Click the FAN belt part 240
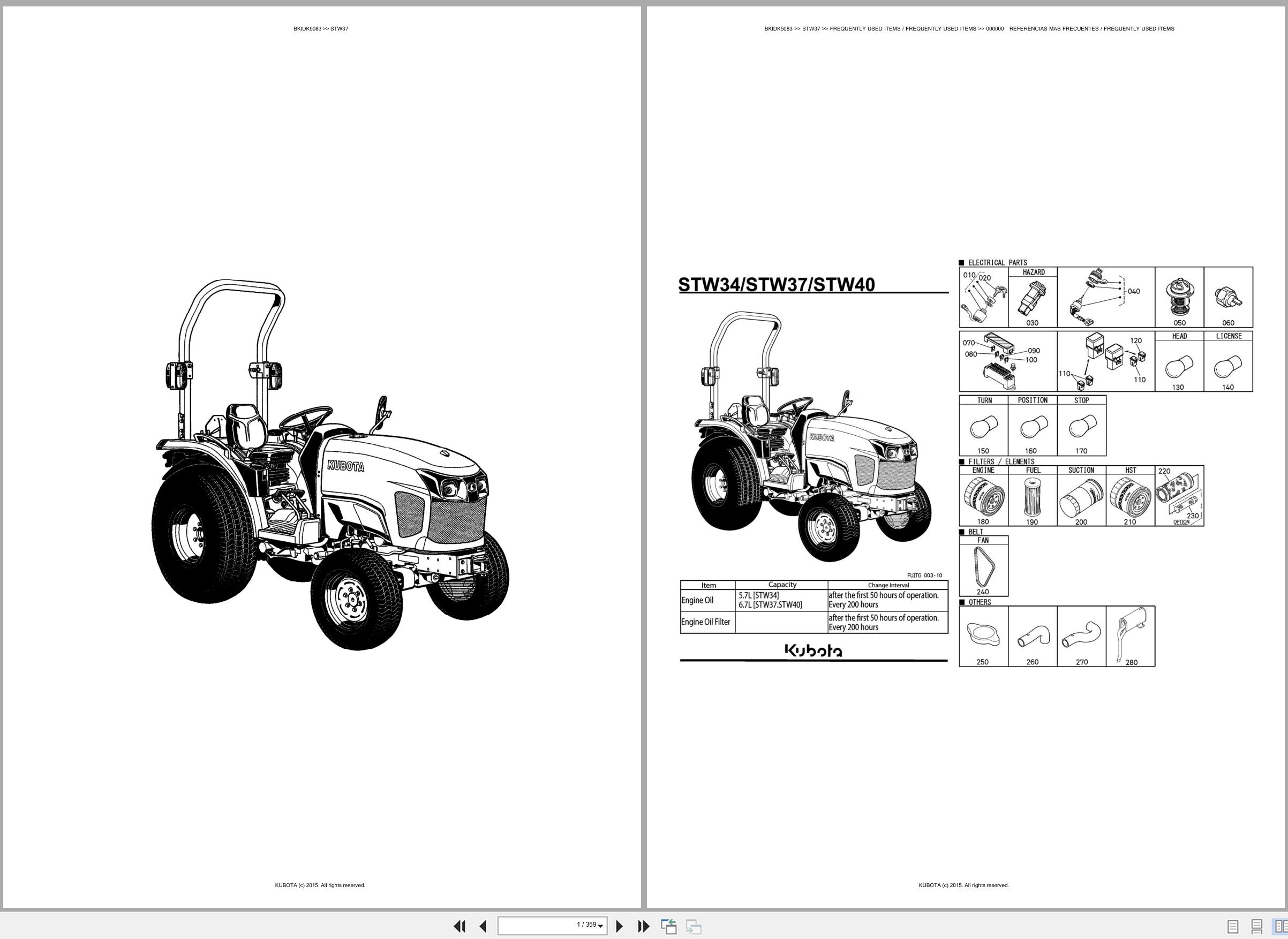Viewport: 1288px width, 939px height. [x=984, y=566]
